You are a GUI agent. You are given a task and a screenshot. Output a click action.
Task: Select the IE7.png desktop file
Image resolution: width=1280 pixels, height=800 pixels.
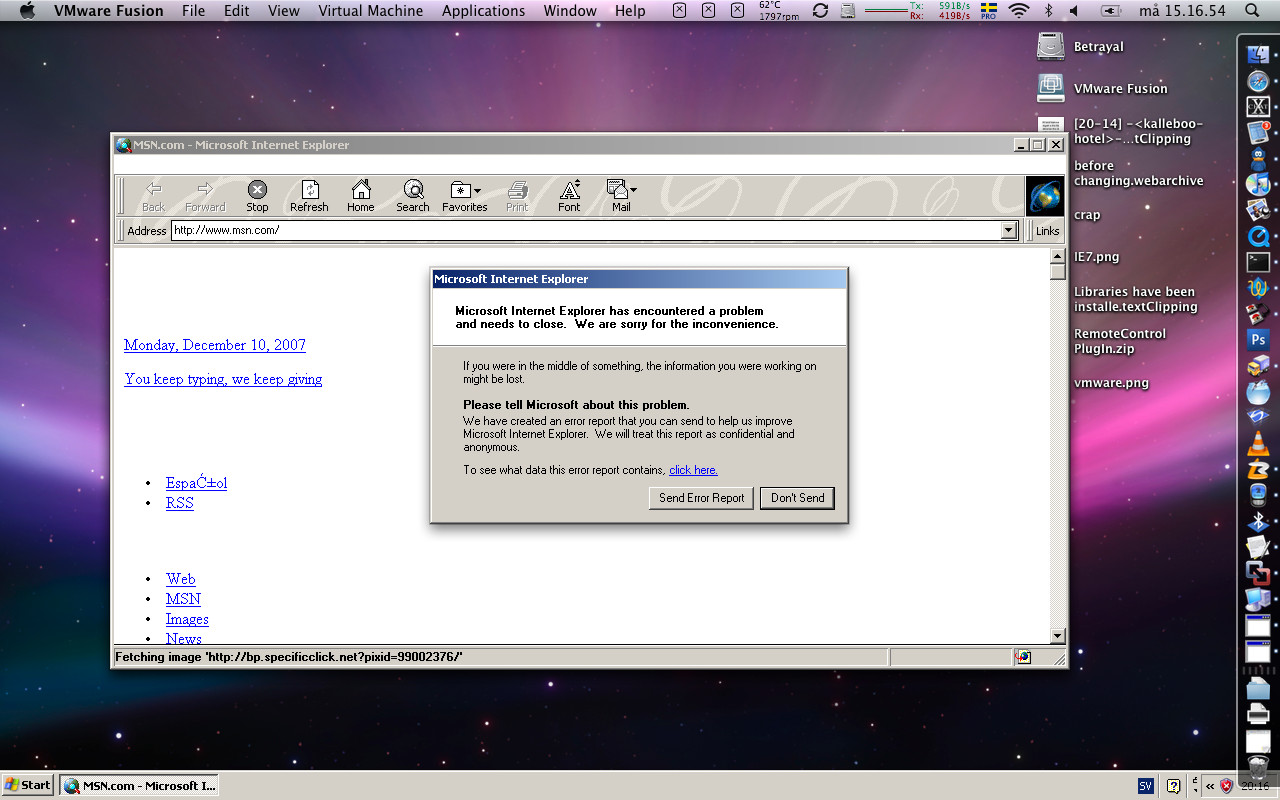[1096, 257]
